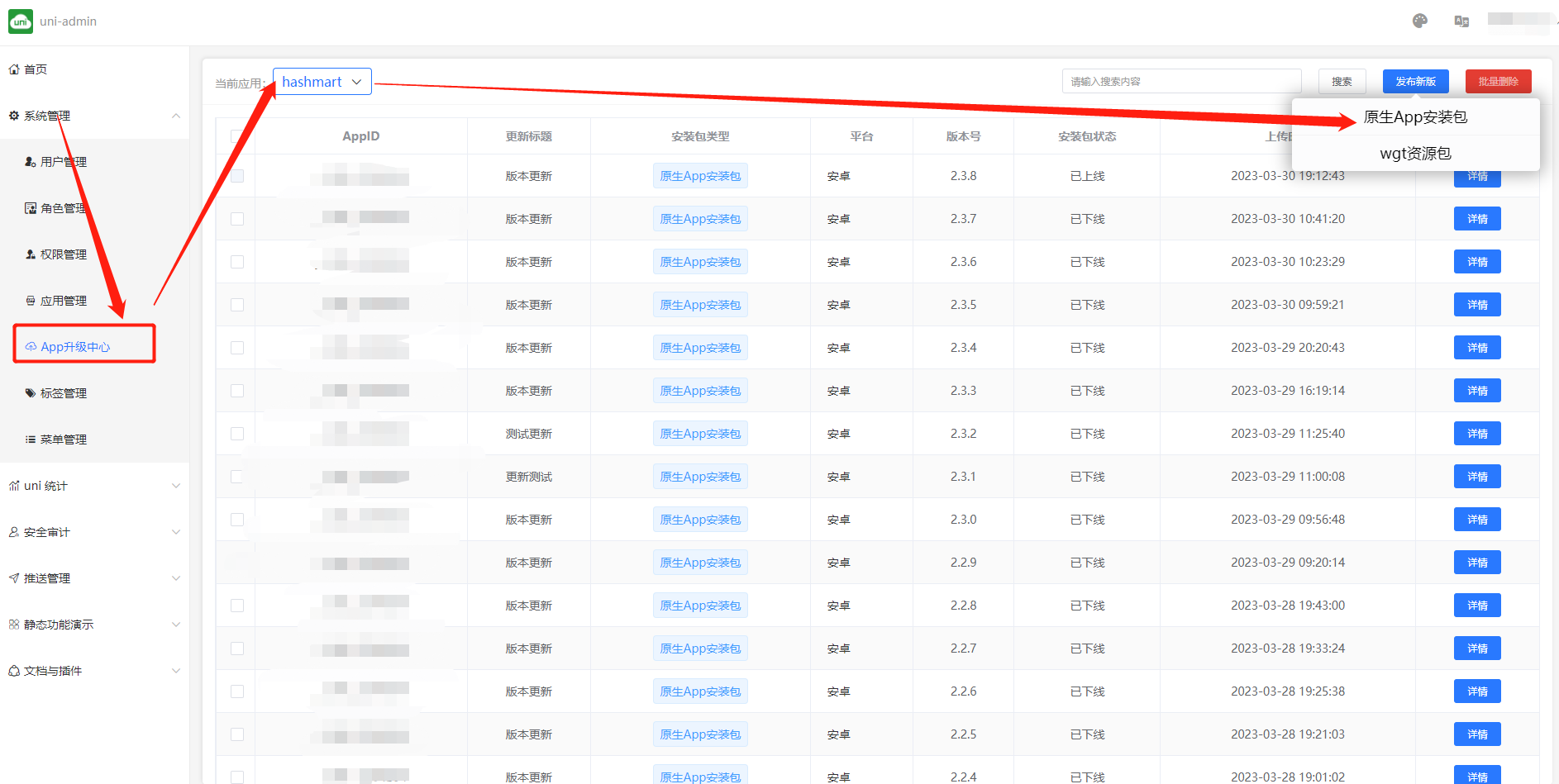Click the 菜单管理 list icon
The image size is (1559, 784).
(x=31, y=440)
